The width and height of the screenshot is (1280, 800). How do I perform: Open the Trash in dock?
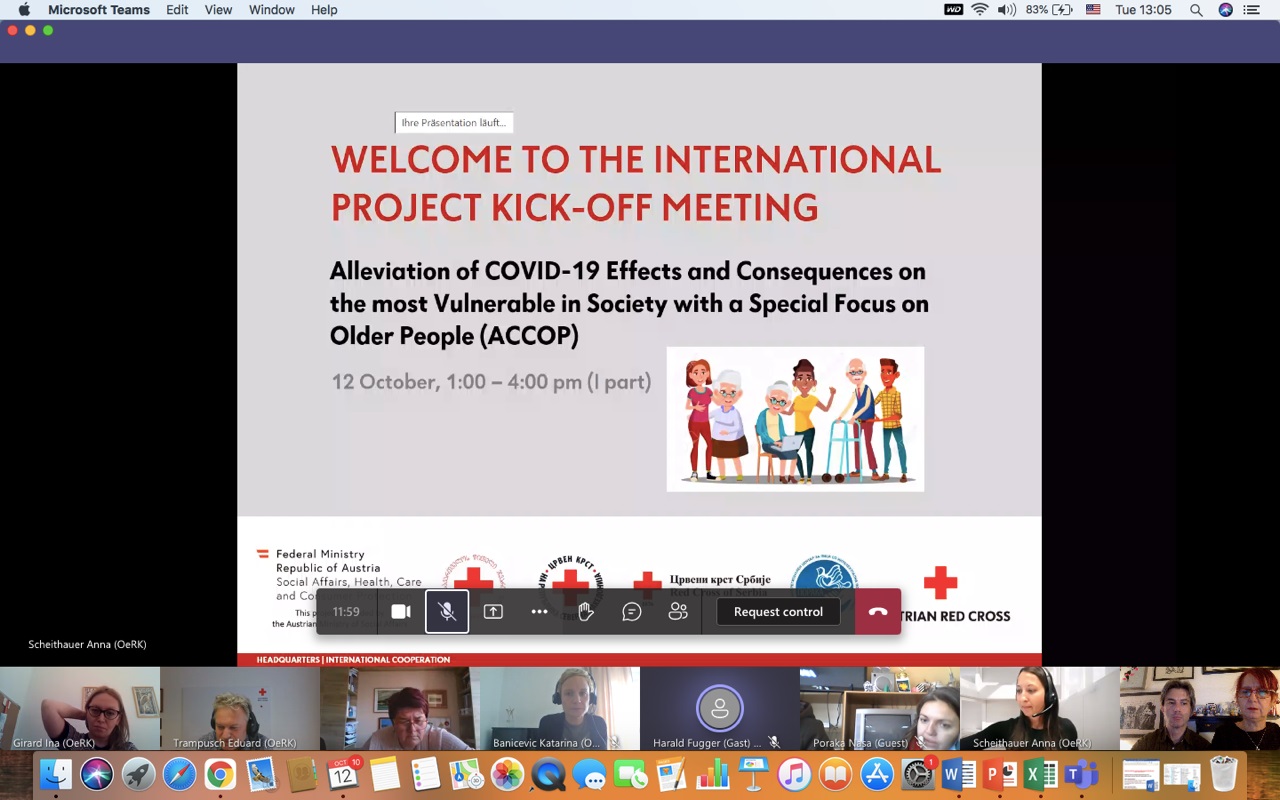pos(1223,774)
